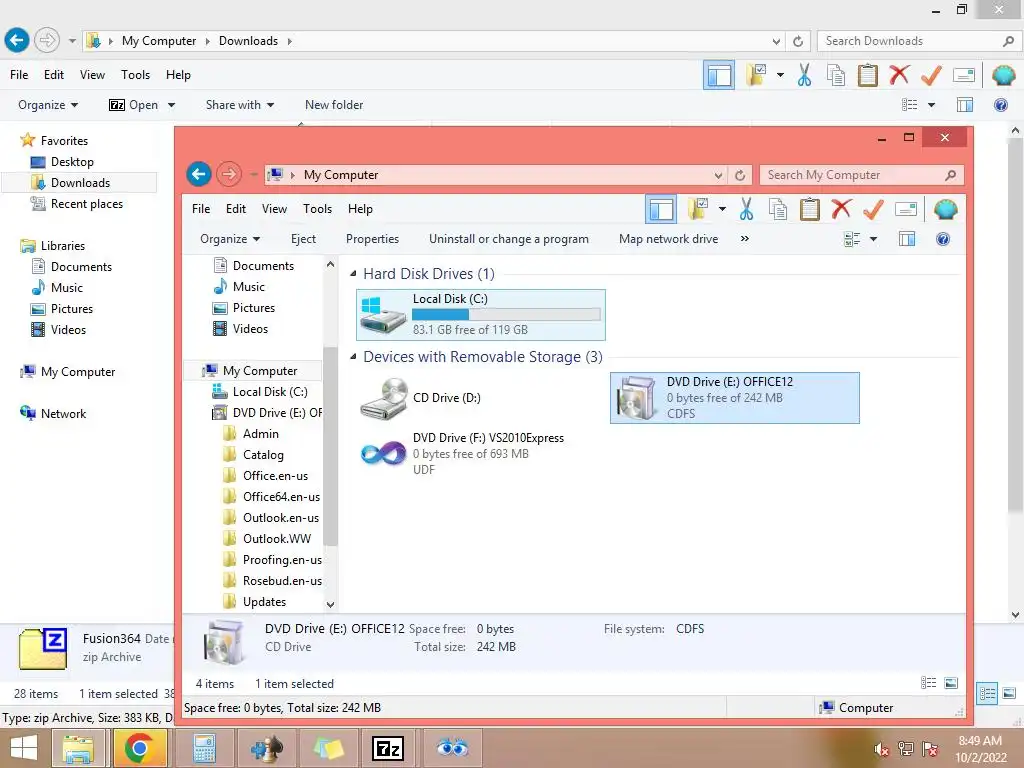Select Local Disk (C:) drive tile
1024x768 pixels.
pos(481,315)
